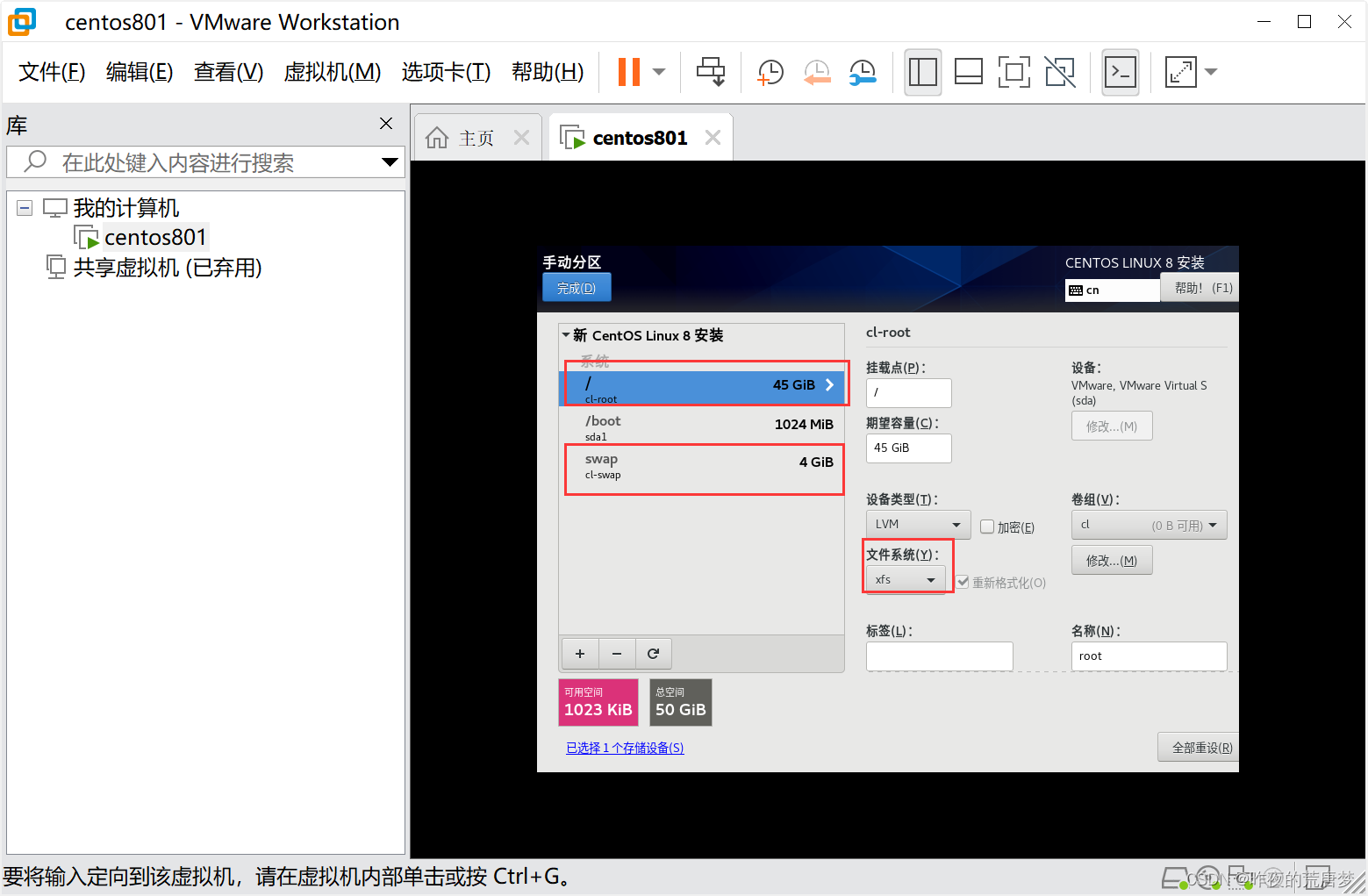Open the 已选择 1 个存储设备(S) link
The height and width of the screenshot is (896, 1368).
[625, 748]
